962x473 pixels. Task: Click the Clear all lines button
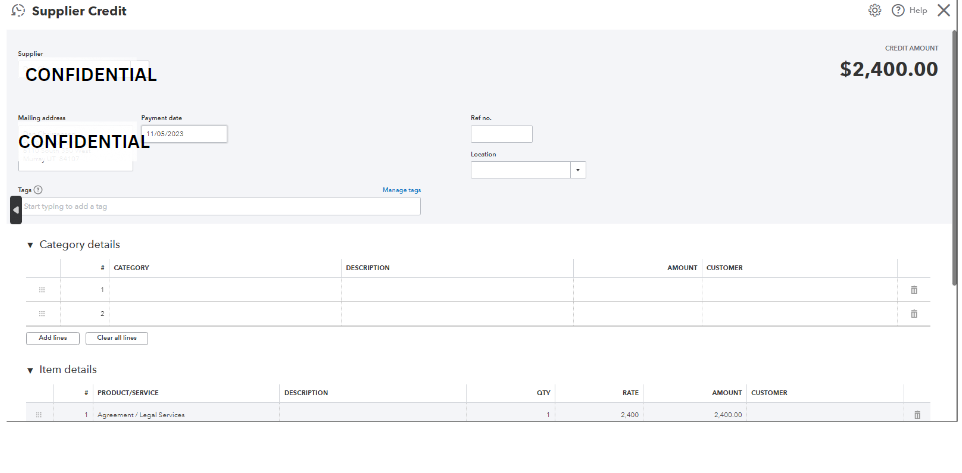pyautogui.click(x=117, y=338)
